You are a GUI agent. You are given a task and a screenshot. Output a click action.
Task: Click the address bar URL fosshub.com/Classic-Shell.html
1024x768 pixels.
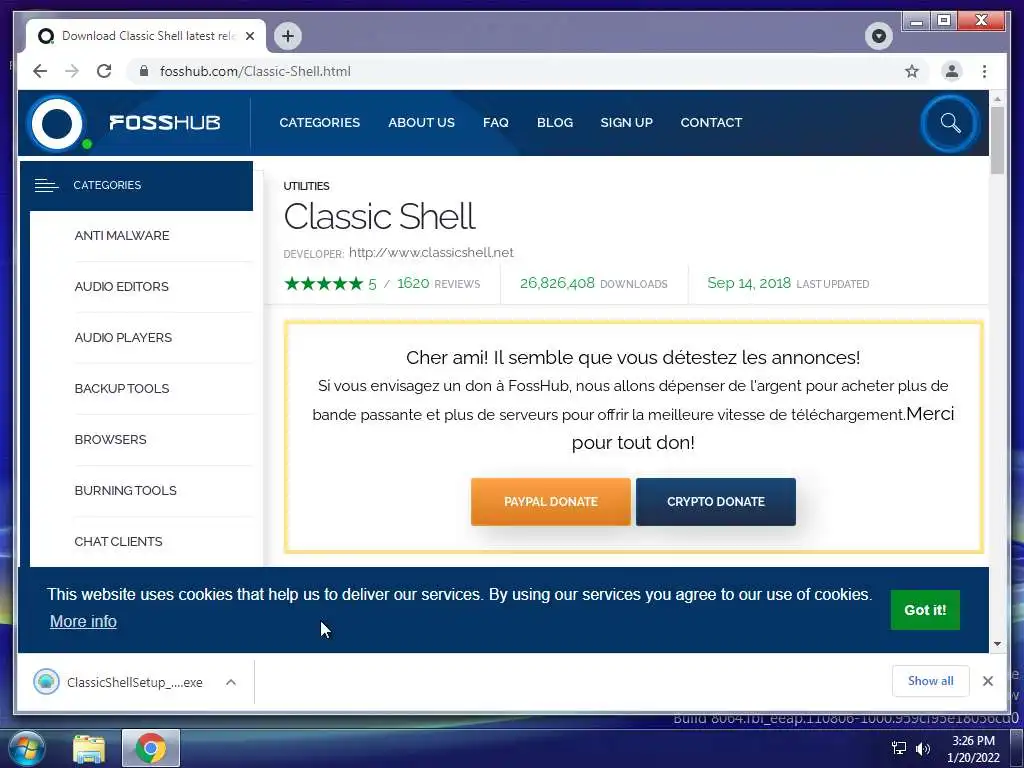tap(255, 71)
